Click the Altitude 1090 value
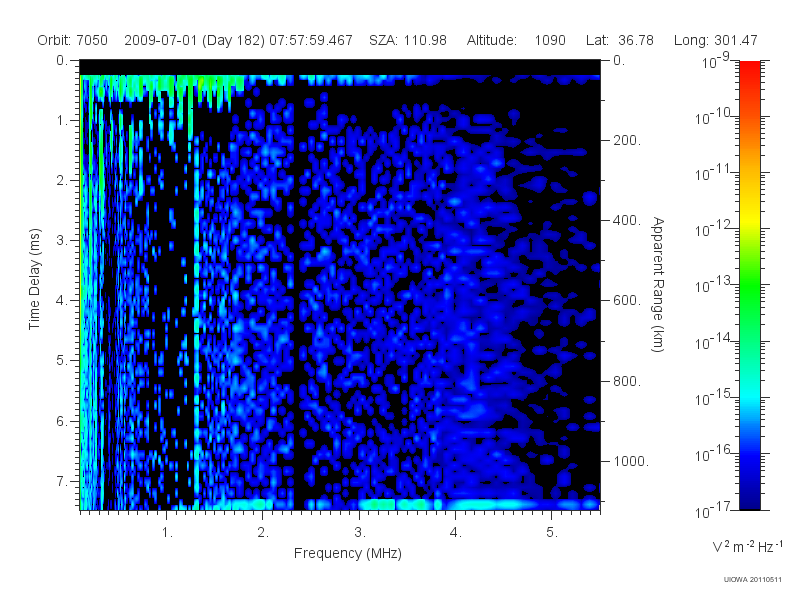The height and width of the screenshot is (600, 800). tap(550, 40)
